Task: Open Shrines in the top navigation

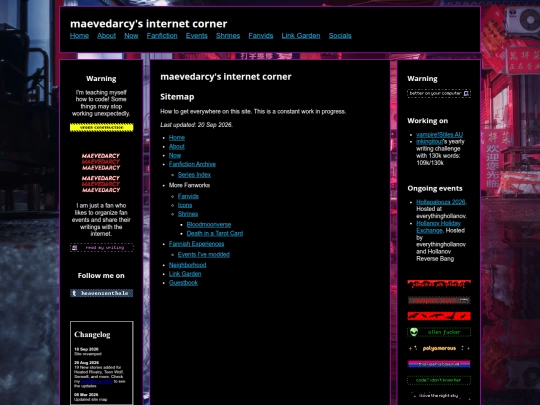Action: [228, 36]
